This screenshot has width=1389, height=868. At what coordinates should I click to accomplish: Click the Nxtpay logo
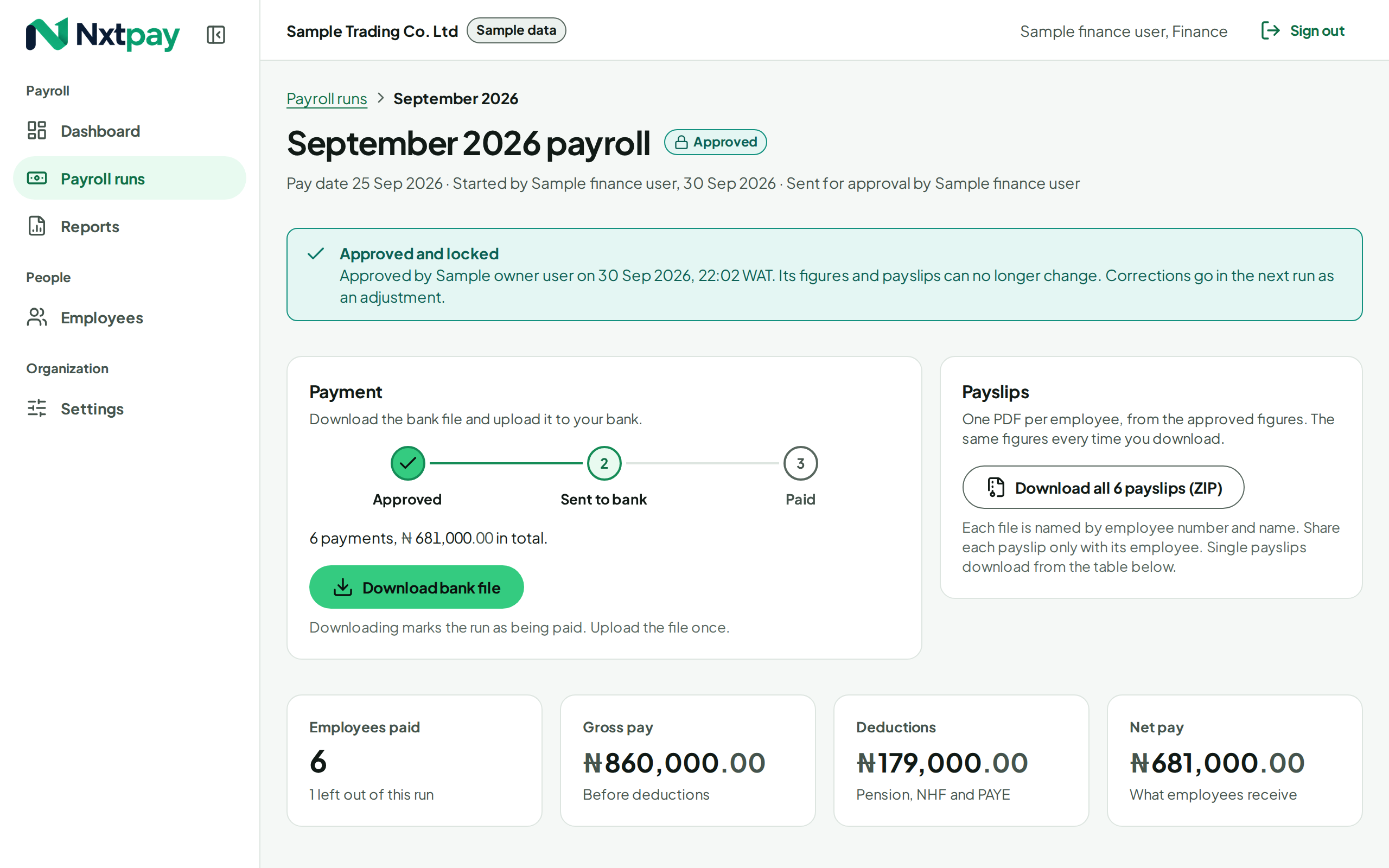tap(103, 34)
